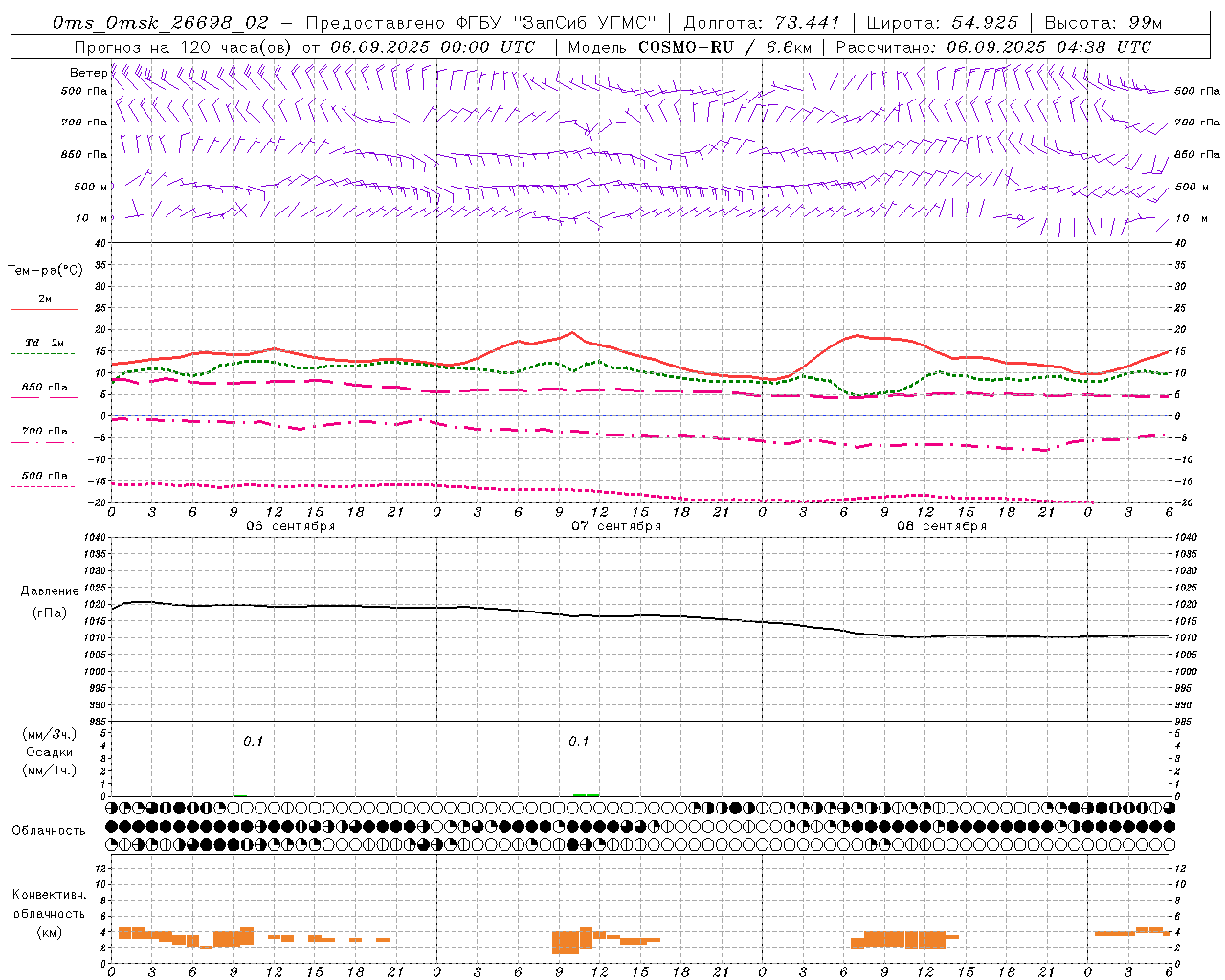Click the Ветер wind panel label

coord(88,73)
